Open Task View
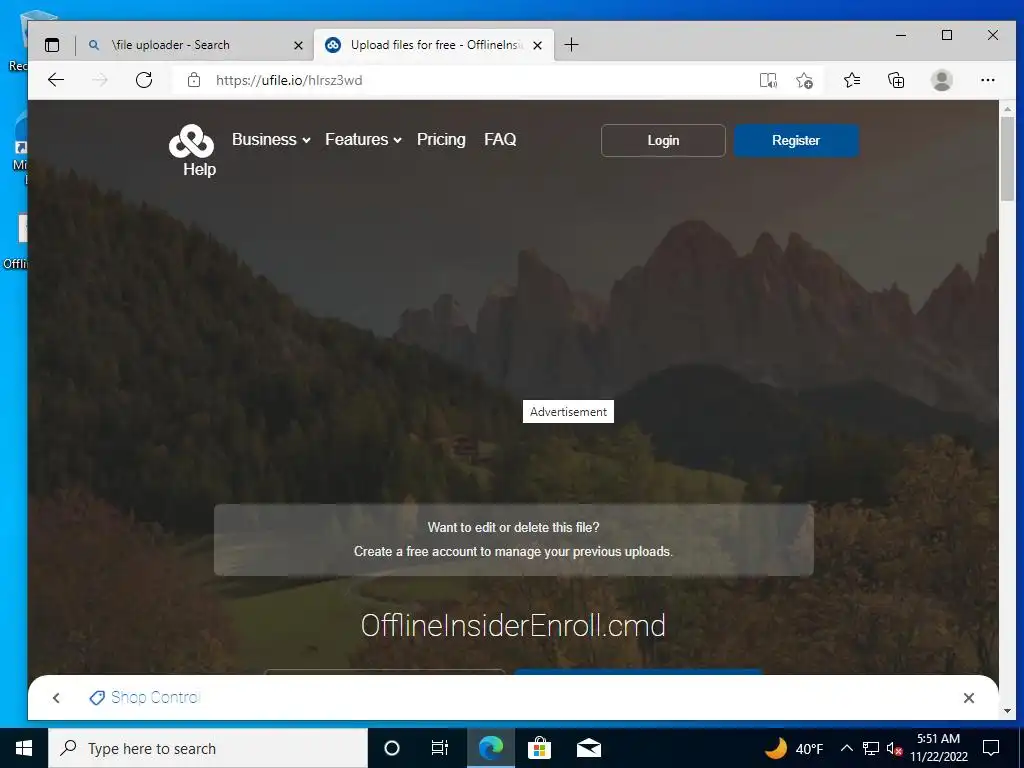1024x768 pixels. (440, 748)
